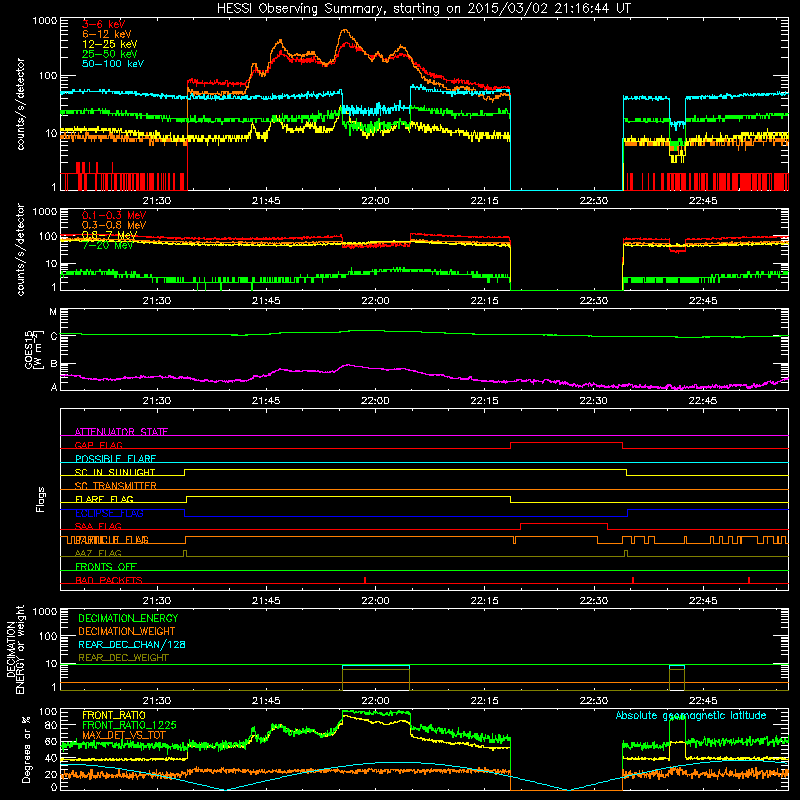Select the SC_TRANSMITTER label
The image size is (800, 800).
click(115, 485)
